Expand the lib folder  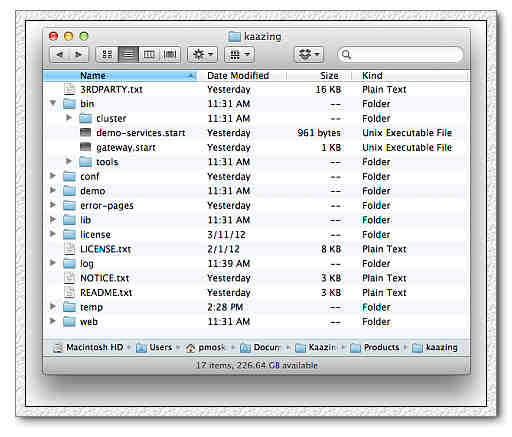tap(53, 219)
